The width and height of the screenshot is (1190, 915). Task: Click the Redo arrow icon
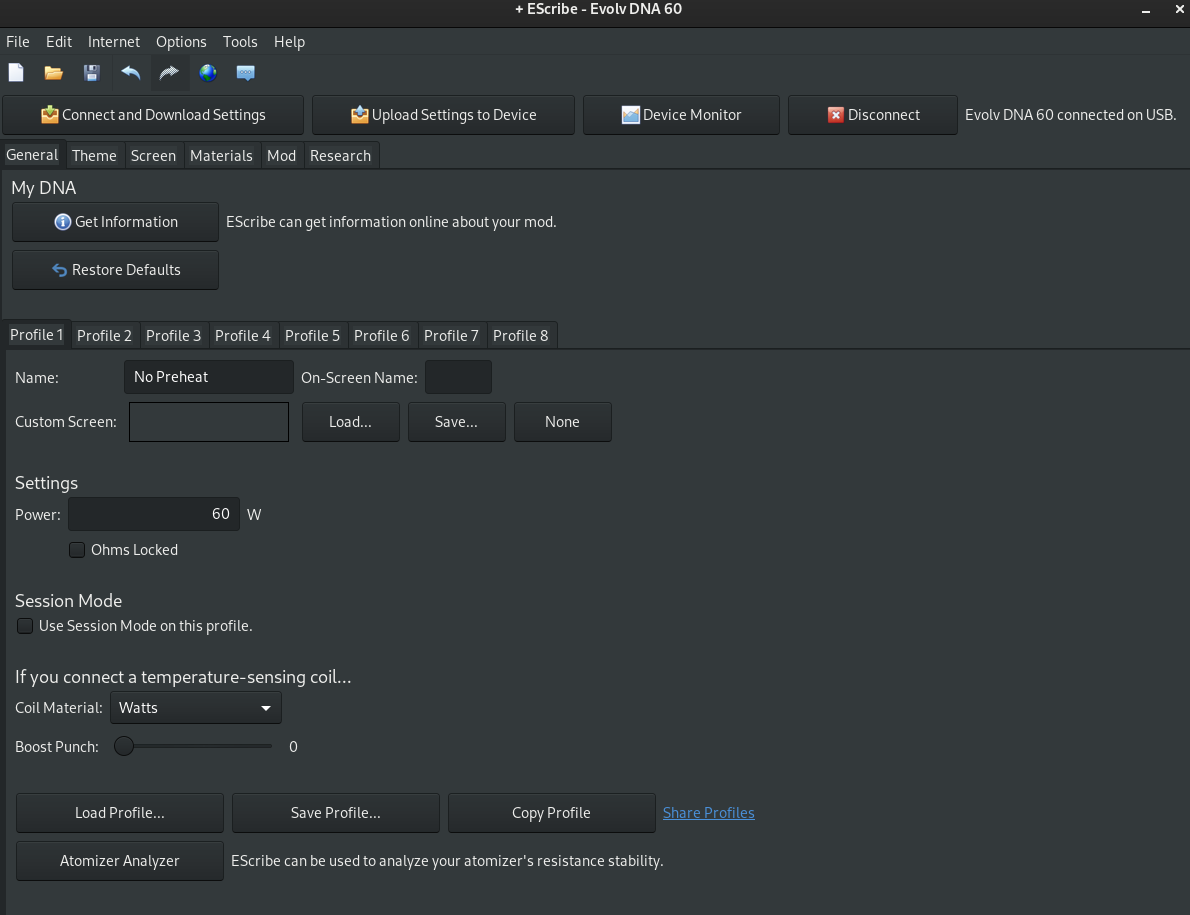click(169, 73)
